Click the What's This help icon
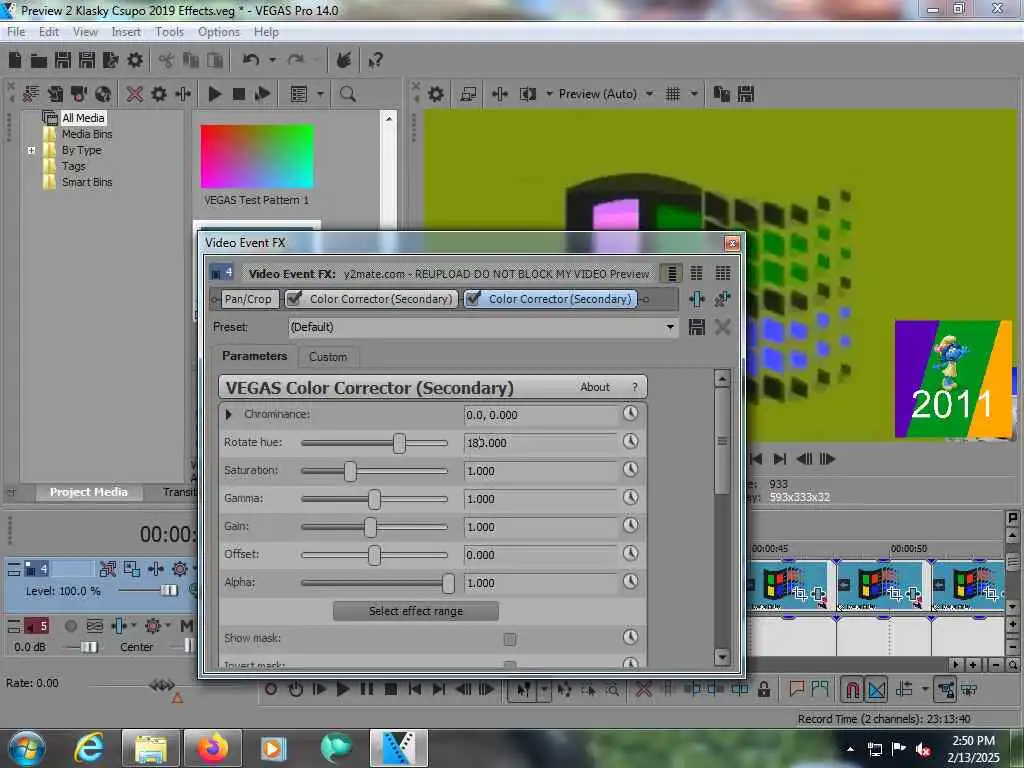The image size is (1024, 768). point(375,61)
